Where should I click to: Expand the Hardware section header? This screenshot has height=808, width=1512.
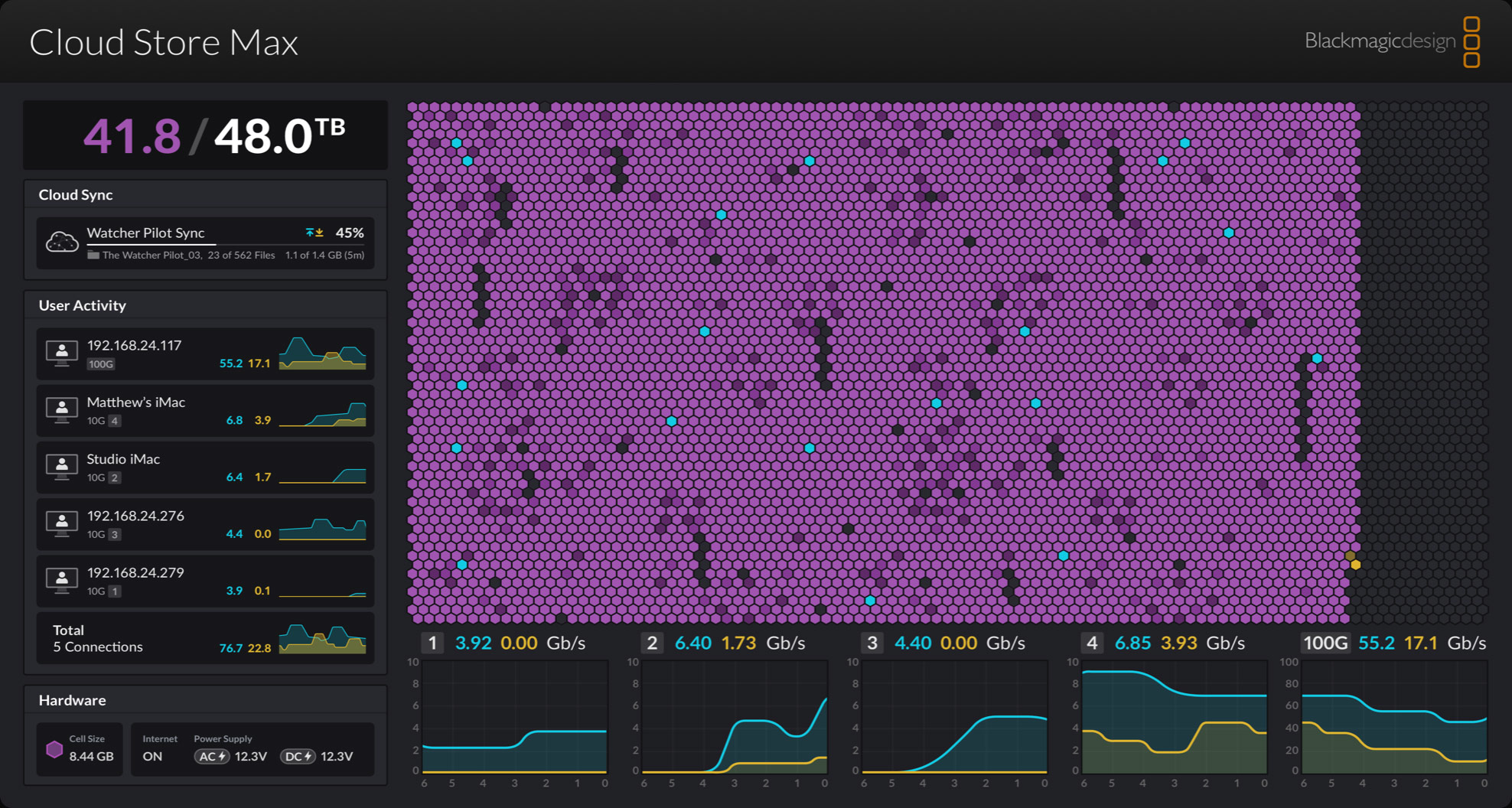tap(72, 699)
